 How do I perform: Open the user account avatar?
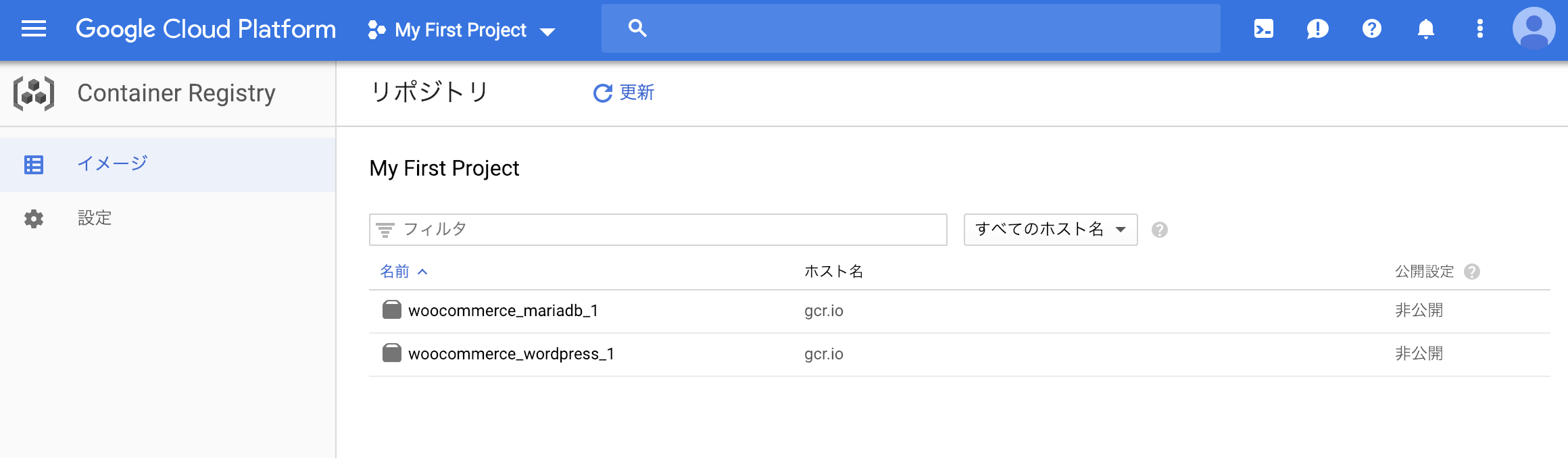pos(1534,29)
